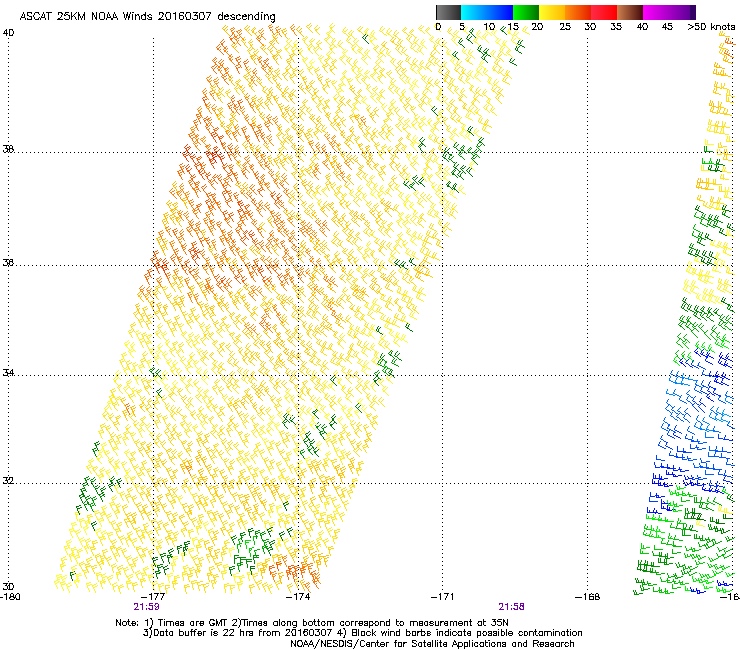The image size is (740, 650).
Task: Click the purple '21:58' swath time label
Action: pos(512,607)
